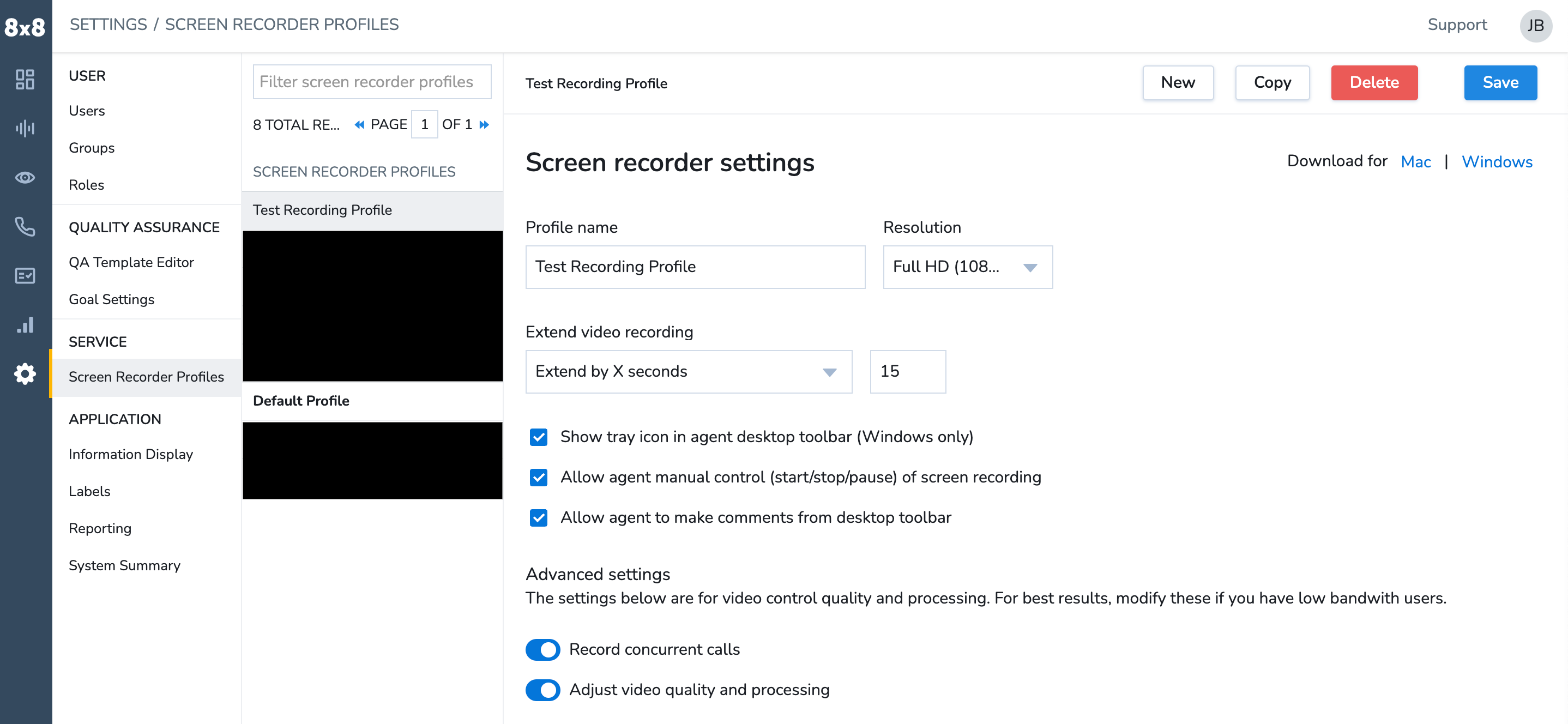Image resolution: width=1568 pixels, height=724 pixels.
Task: Click the SCREEN RECORDER PROFILES list header
Action: pos(354,172)
